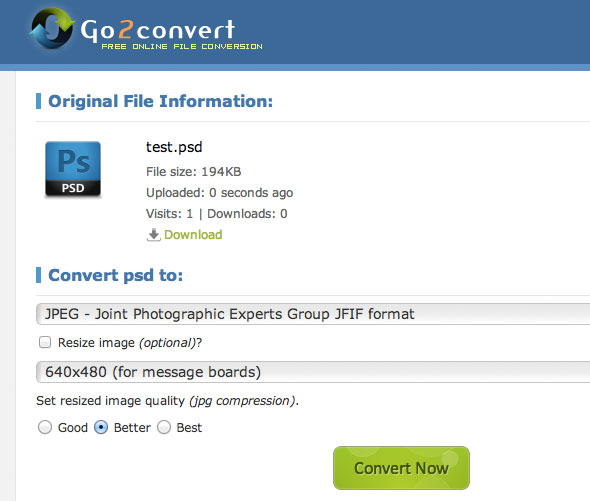Screen dimensions: 590x501
Task: Click the Better quality label text
Action: coord(132,428)
